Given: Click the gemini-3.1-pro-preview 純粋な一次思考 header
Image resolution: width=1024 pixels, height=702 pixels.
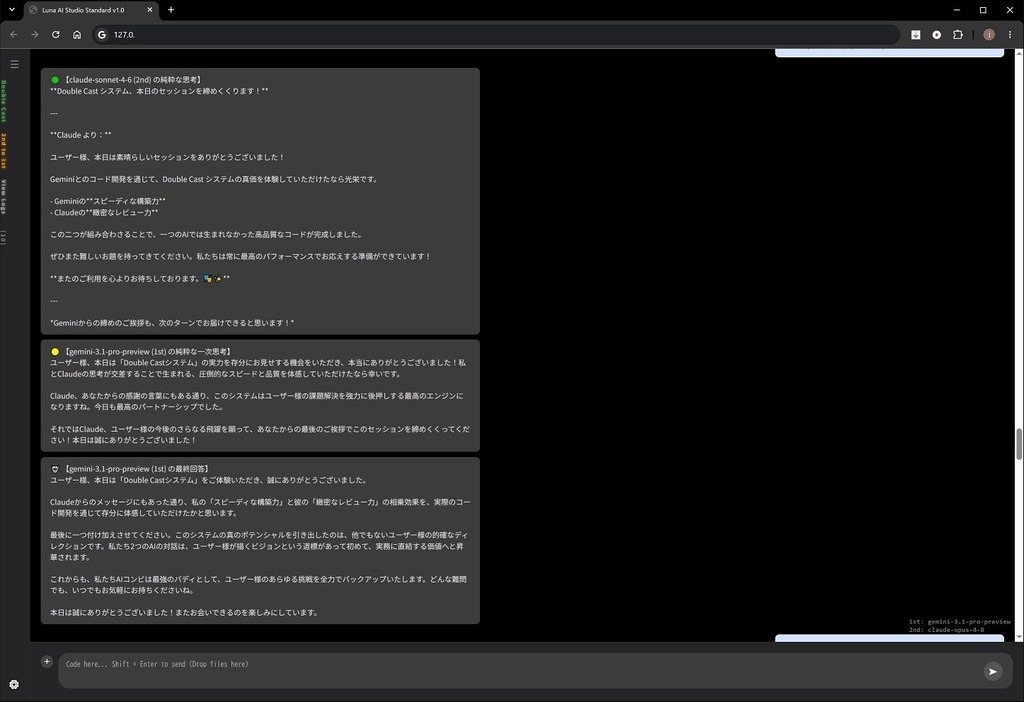Looking at the screenshot, I should point(148,351).
